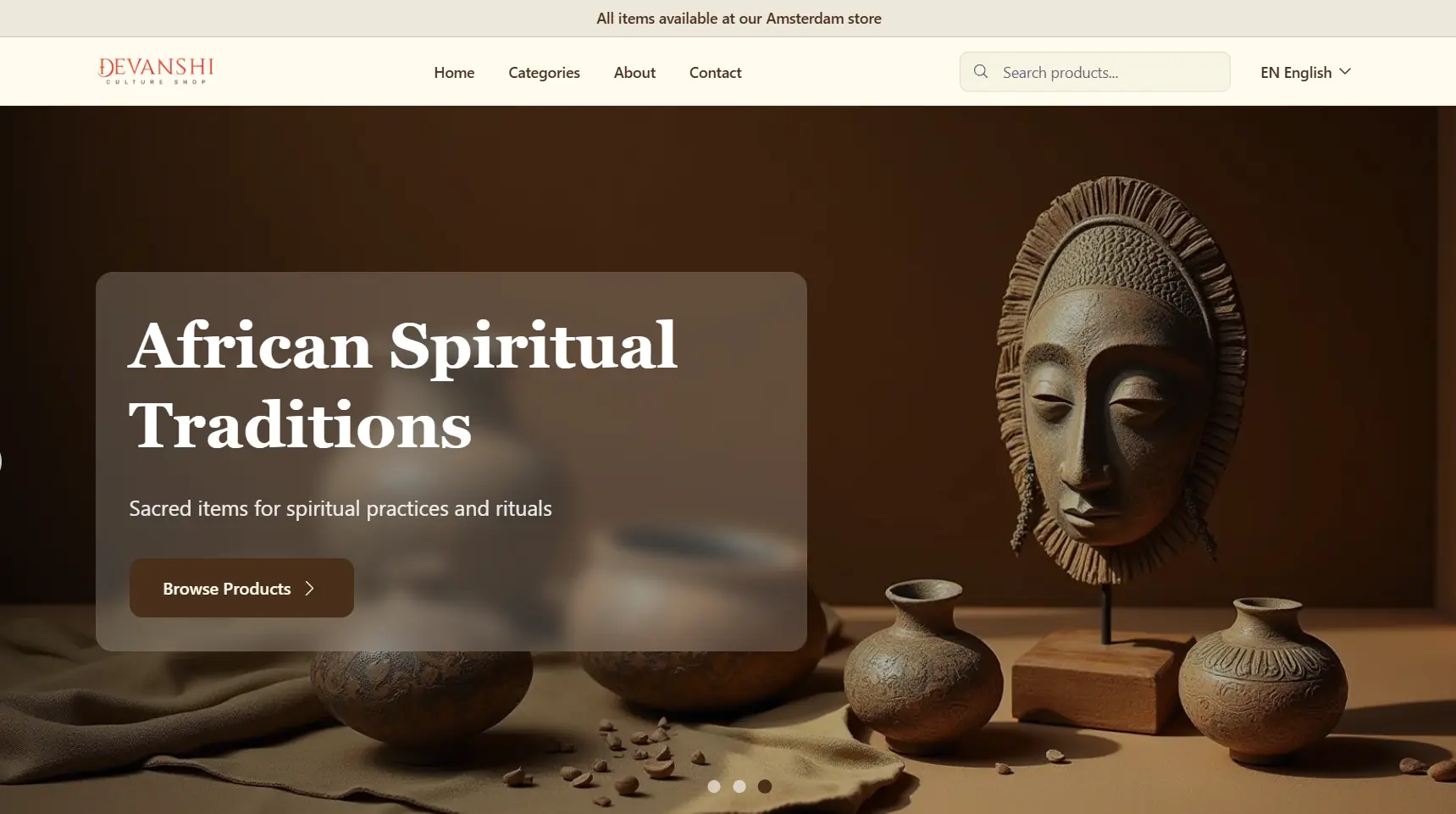Select the second carousel slide dot
The image size is (1456, 814).
click(739, 787)
